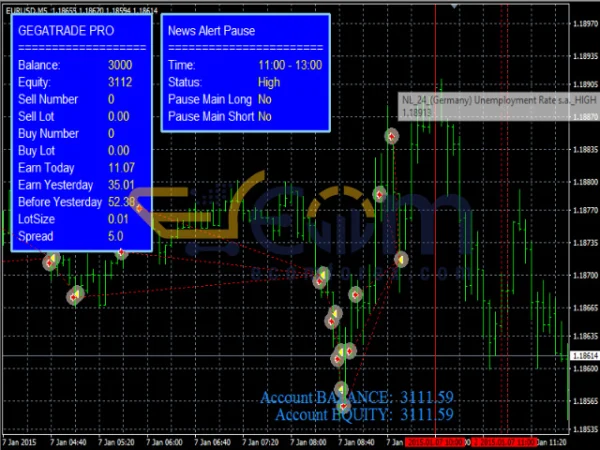600x450 pixels.
Task: Click the Account EQUITY 3111.59 text
Action: point(364,414)
